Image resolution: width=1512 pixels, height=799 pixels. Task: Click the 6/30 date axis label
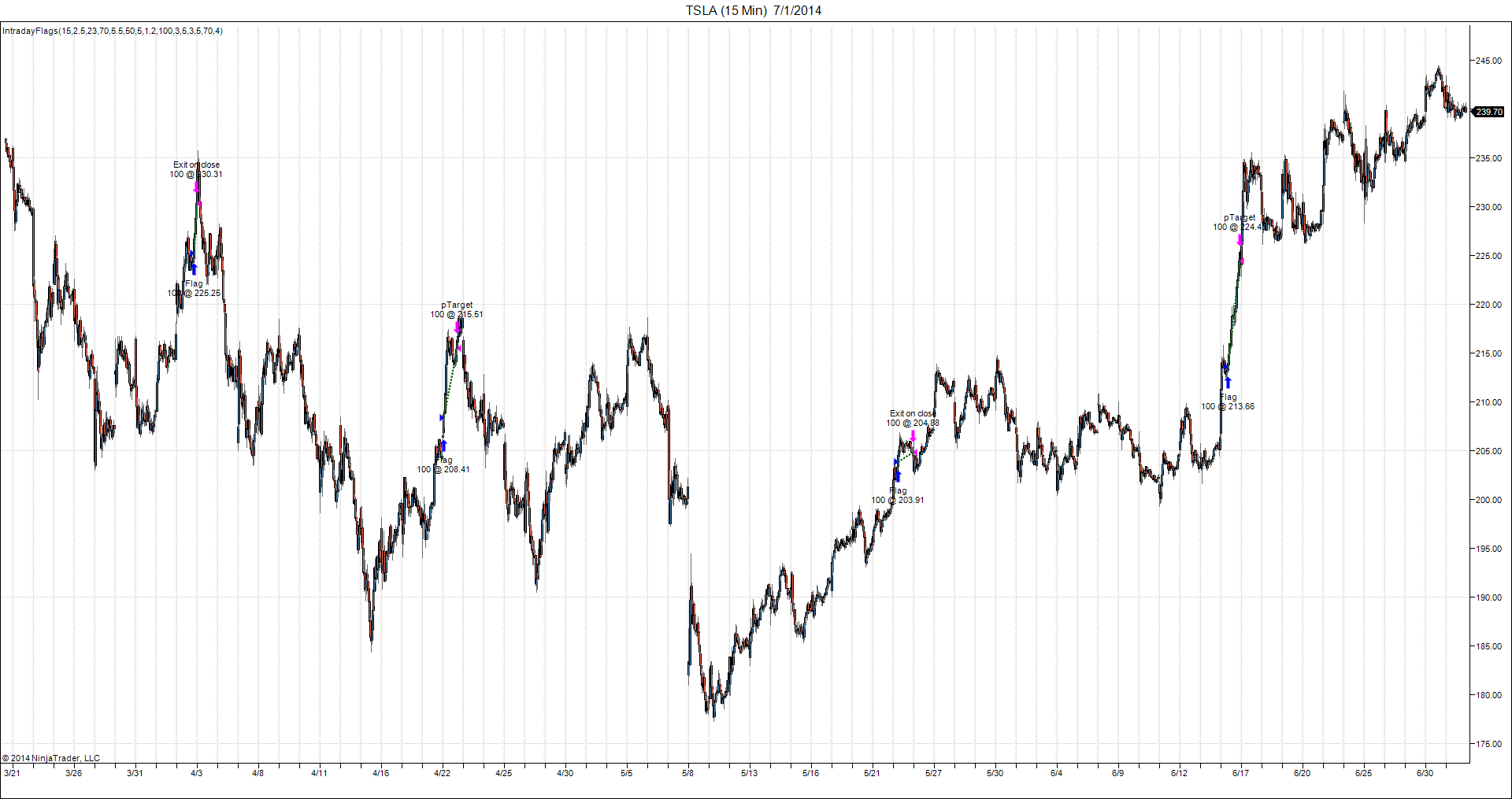pyautogui.click(x=1425, y=773)
